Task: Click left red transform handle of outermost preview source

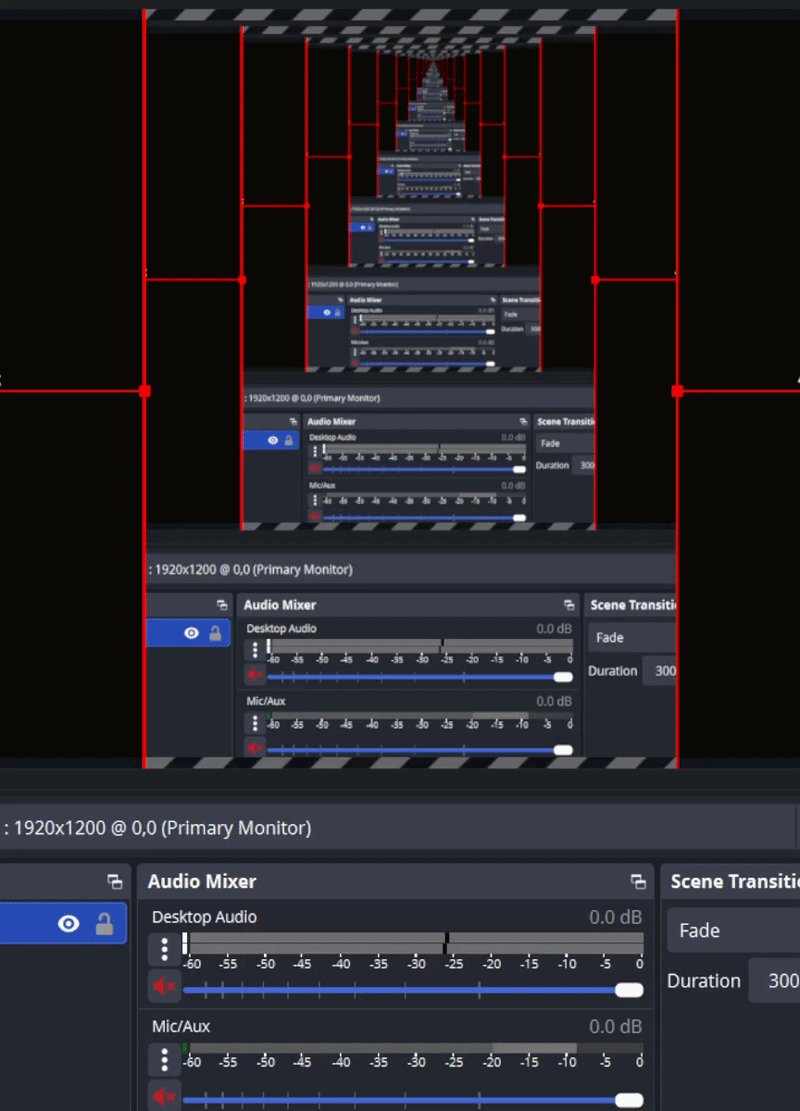Action: (145, 391)
